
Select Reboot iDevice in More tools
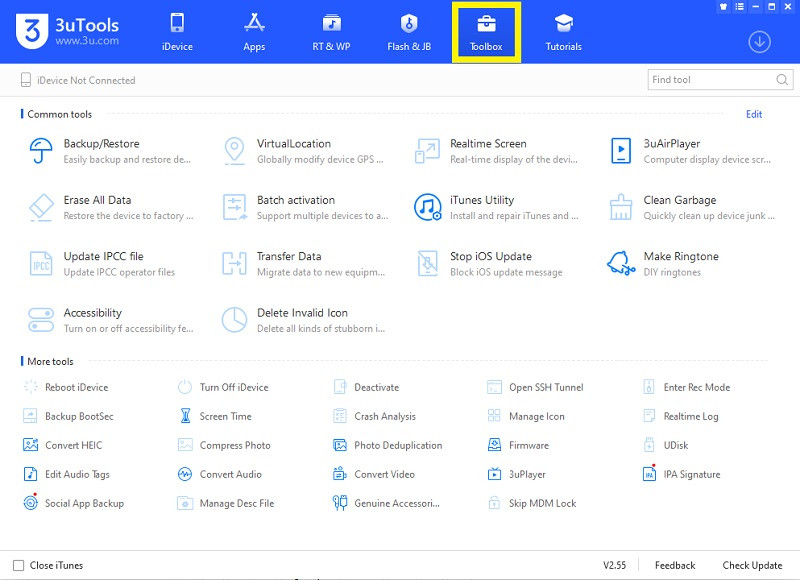click(76, 388)
